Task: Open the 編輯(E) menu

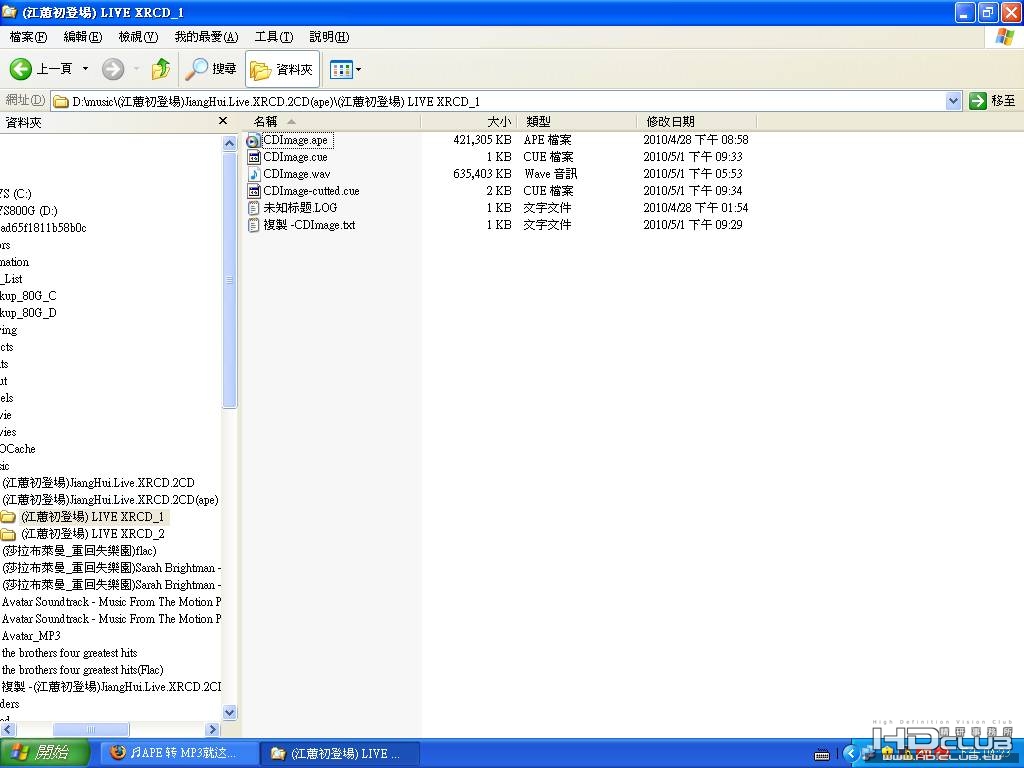Action: (x=82, y=37)
